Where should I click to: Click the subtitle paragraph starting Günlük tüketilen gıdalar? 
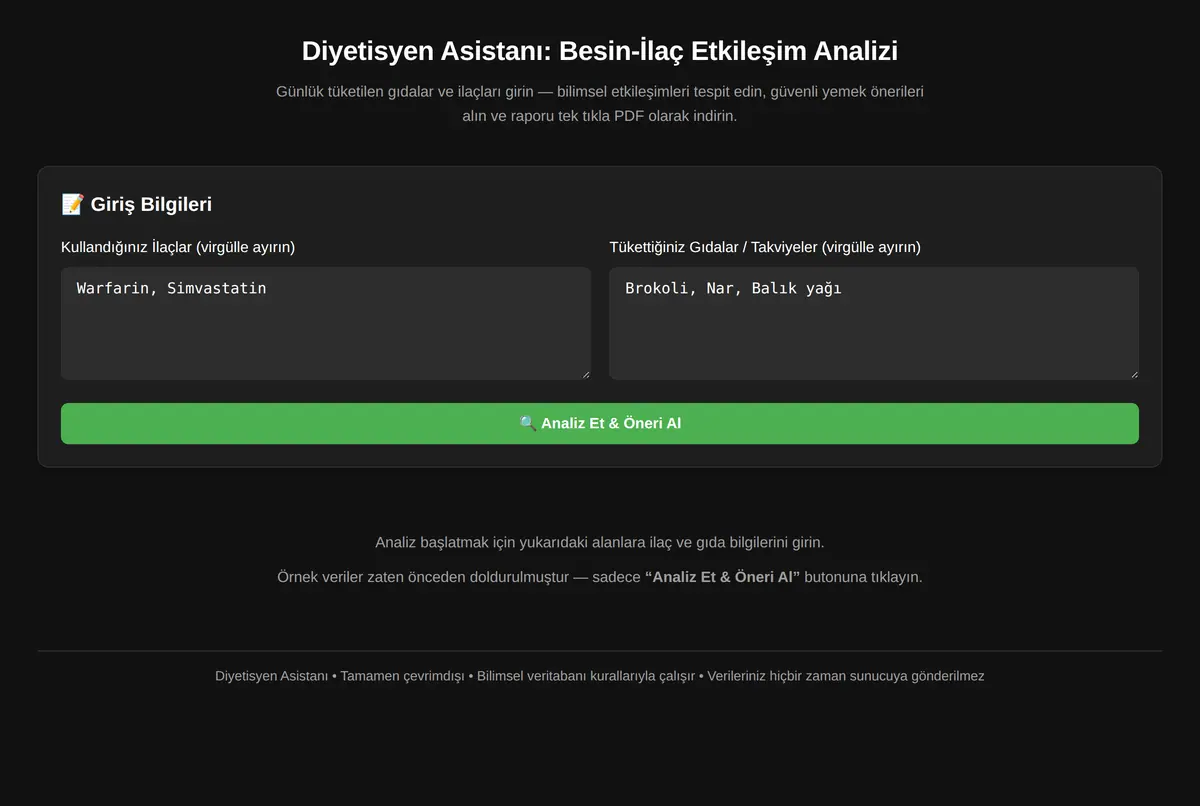coord(600,103)
